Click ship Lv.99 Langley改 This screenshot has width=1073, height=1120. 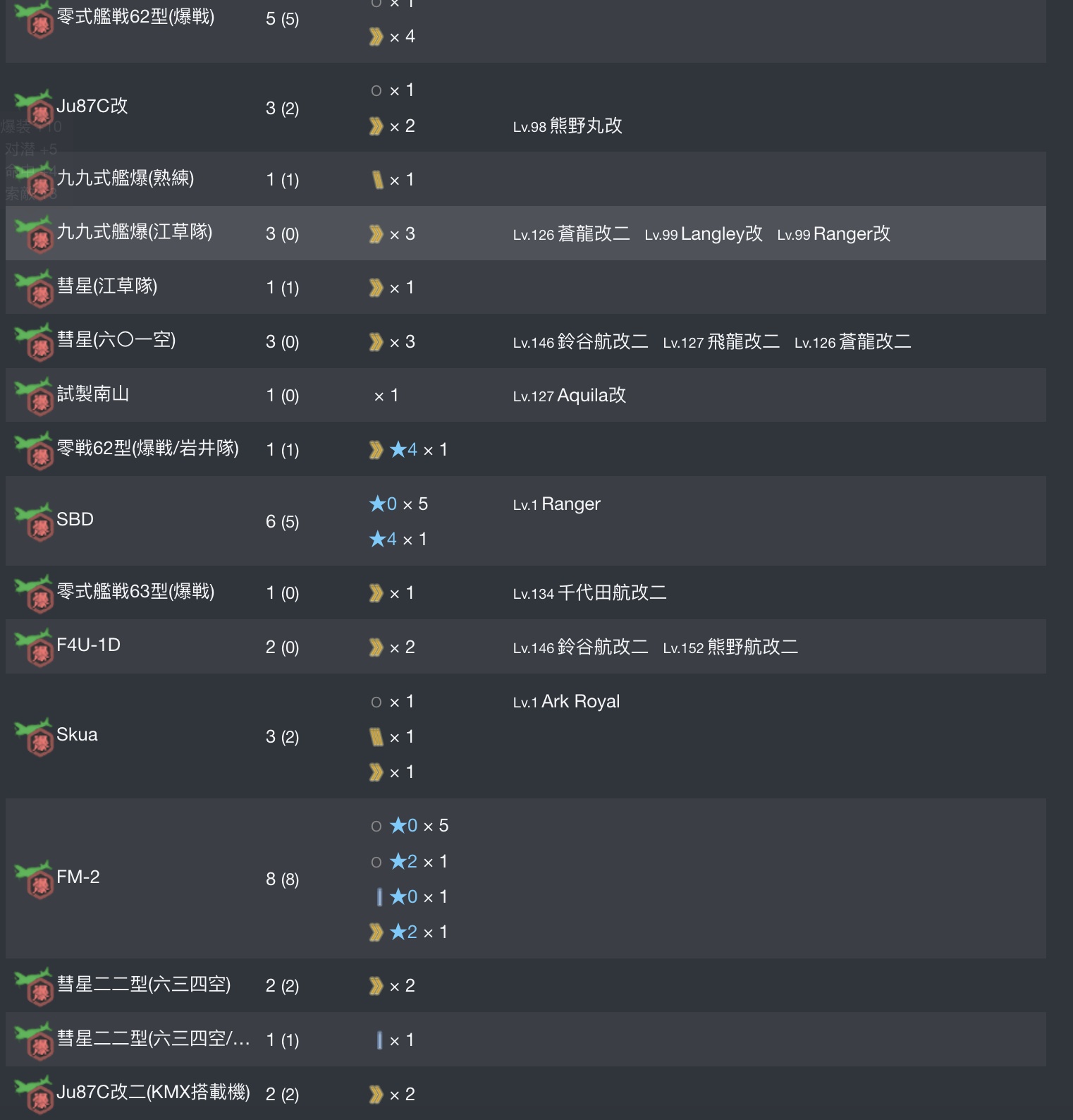pos(704,234)
